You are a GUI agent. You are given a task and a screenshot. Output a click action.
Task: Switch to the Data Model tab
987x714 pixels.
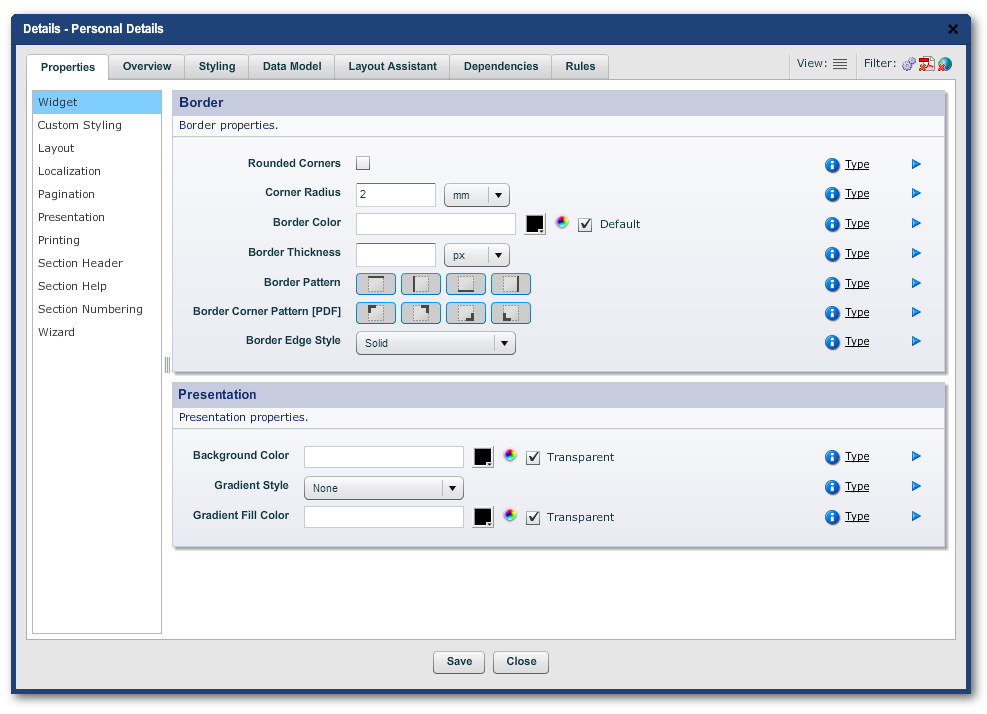291,66
